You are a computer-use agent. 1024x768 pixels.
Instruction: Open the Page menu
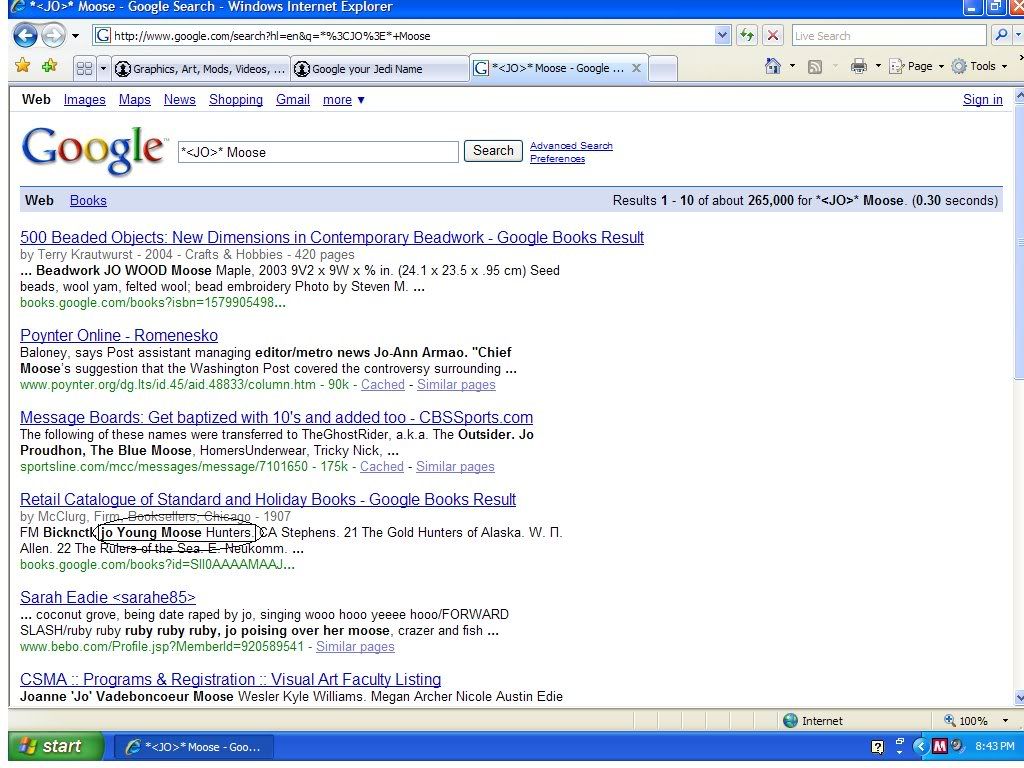point(916,66)
